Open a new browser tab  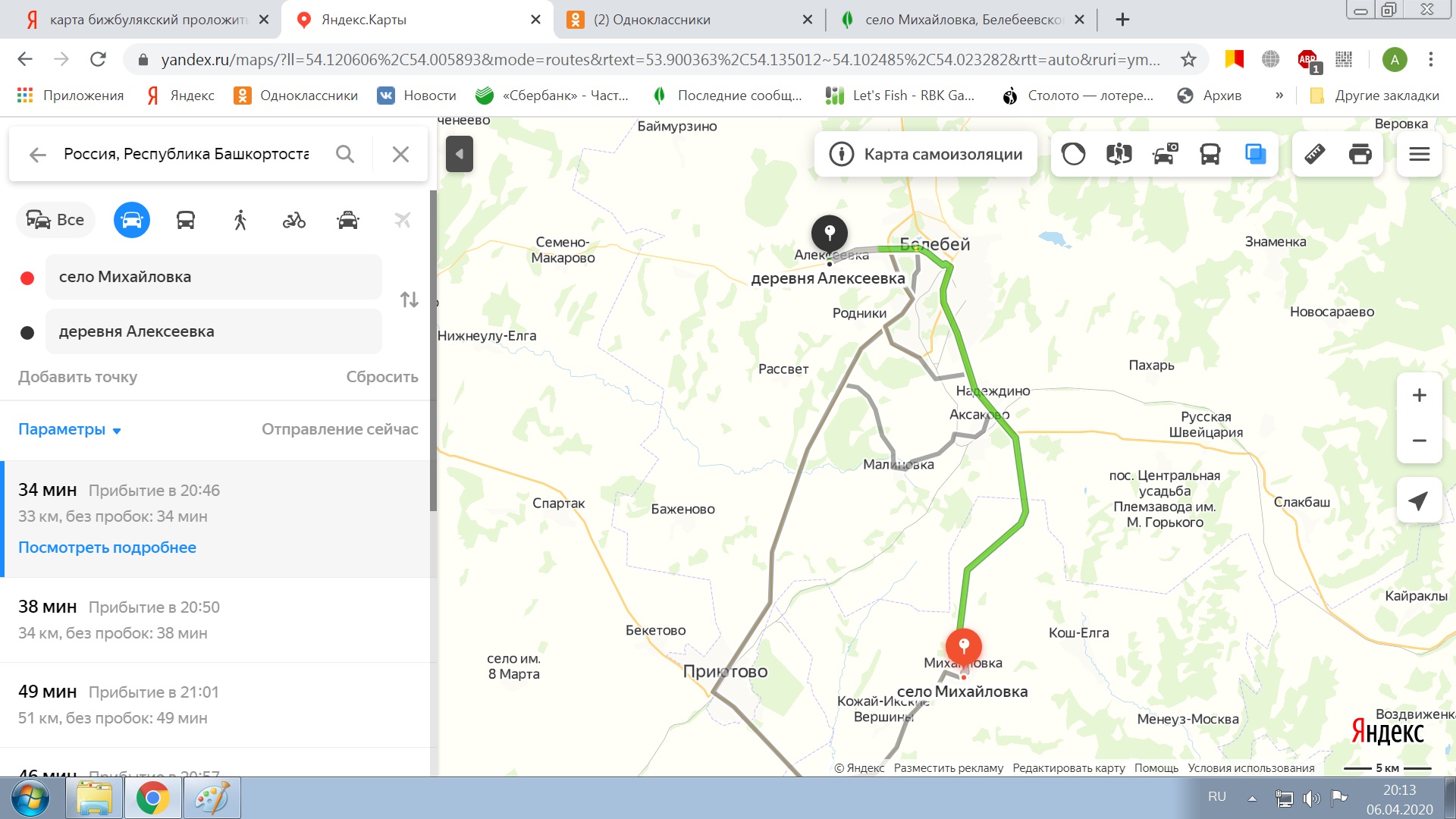tap(1123, 20)
